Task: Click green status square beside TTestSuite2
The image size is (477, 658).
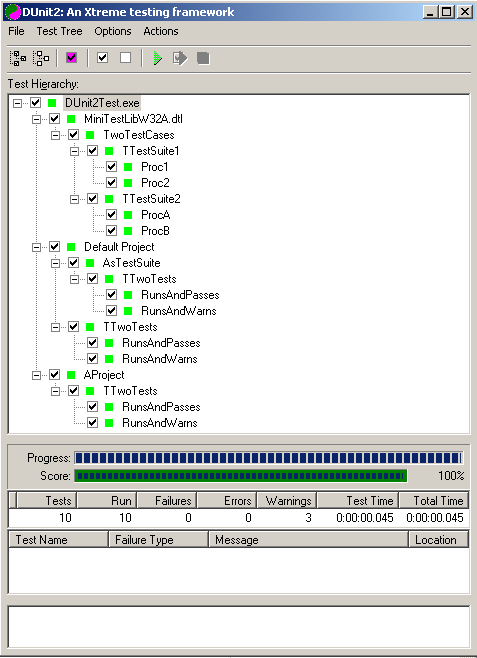Action: point(109,198)
